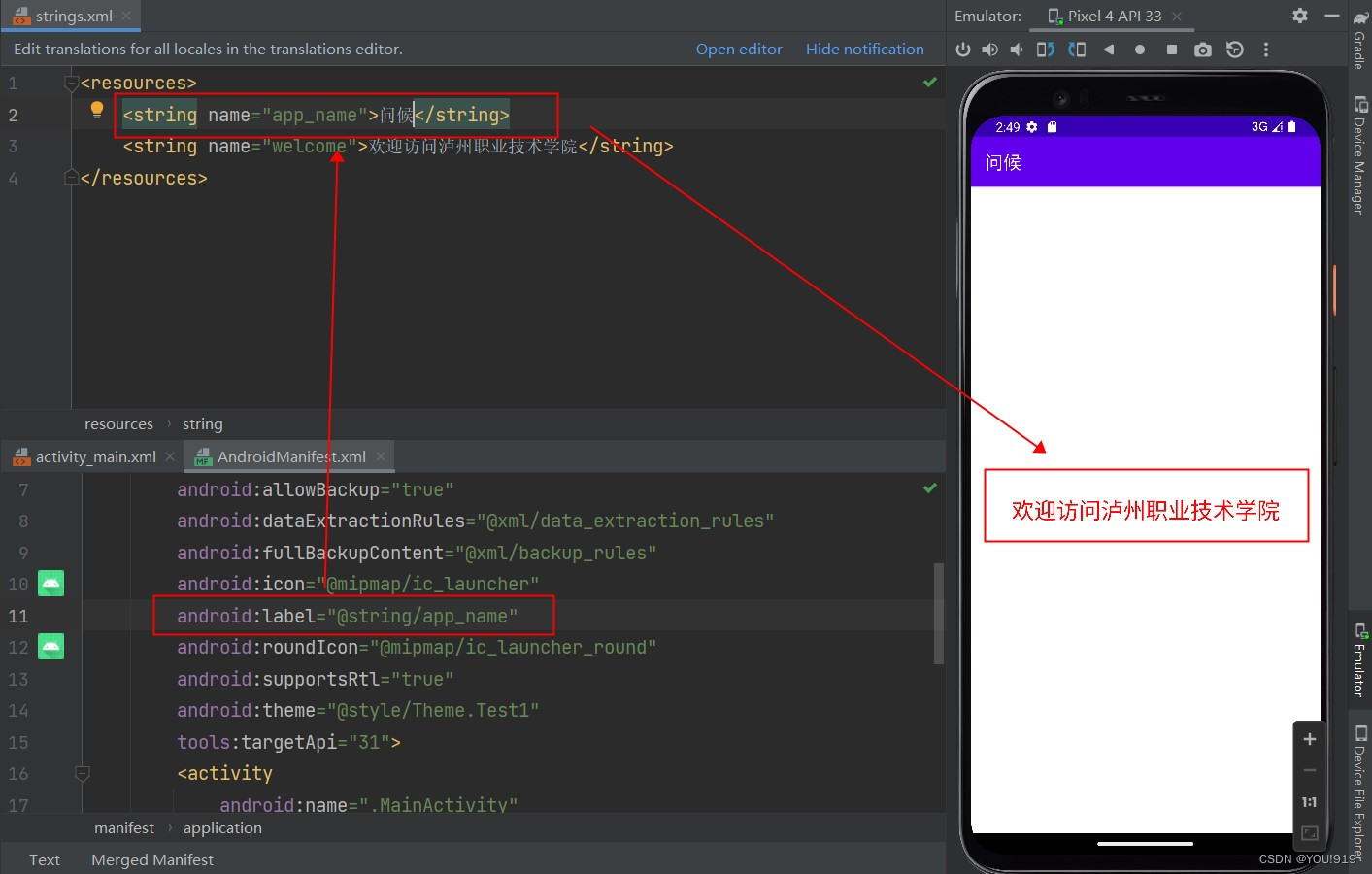Click the green checkmark in AndroidManifest editor
The width and height of the screenshot is (1372, 874).
pyautogui.click(x=930, y=488)
